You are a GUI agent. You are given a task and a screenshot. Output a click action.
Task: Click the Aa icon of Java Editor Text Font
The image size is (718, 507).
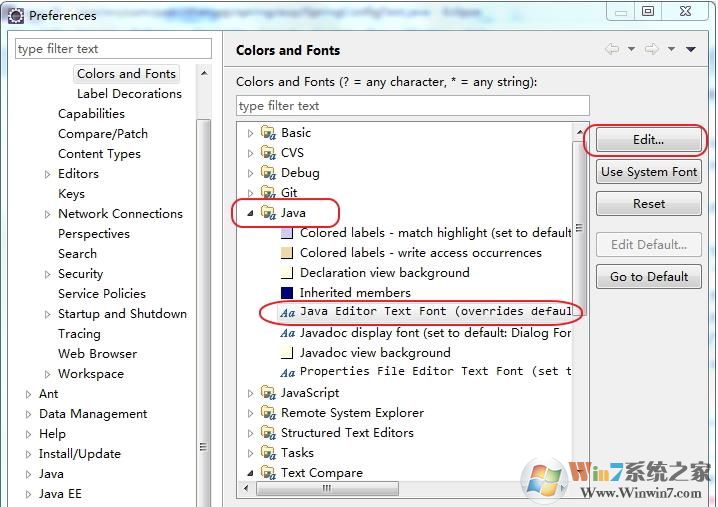[288, 313]
